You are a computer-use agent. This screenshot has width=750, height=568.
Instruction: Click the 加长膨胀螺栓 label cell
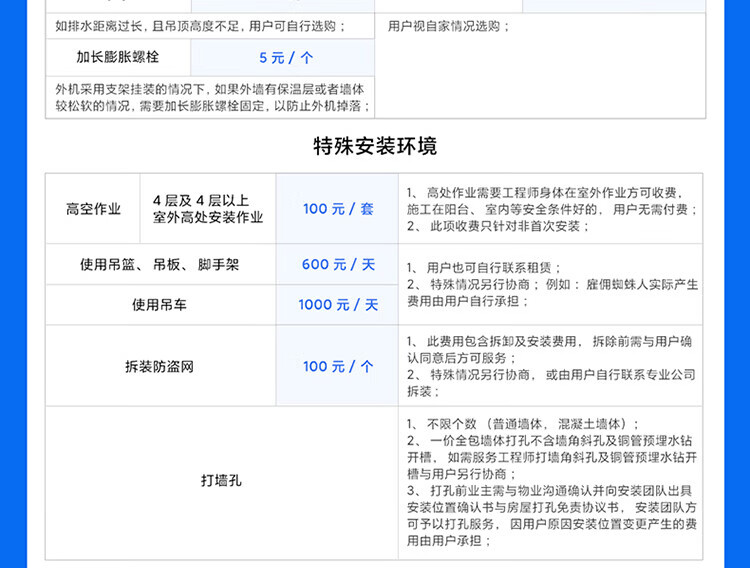pyautogui.click(x=118, y=57)
